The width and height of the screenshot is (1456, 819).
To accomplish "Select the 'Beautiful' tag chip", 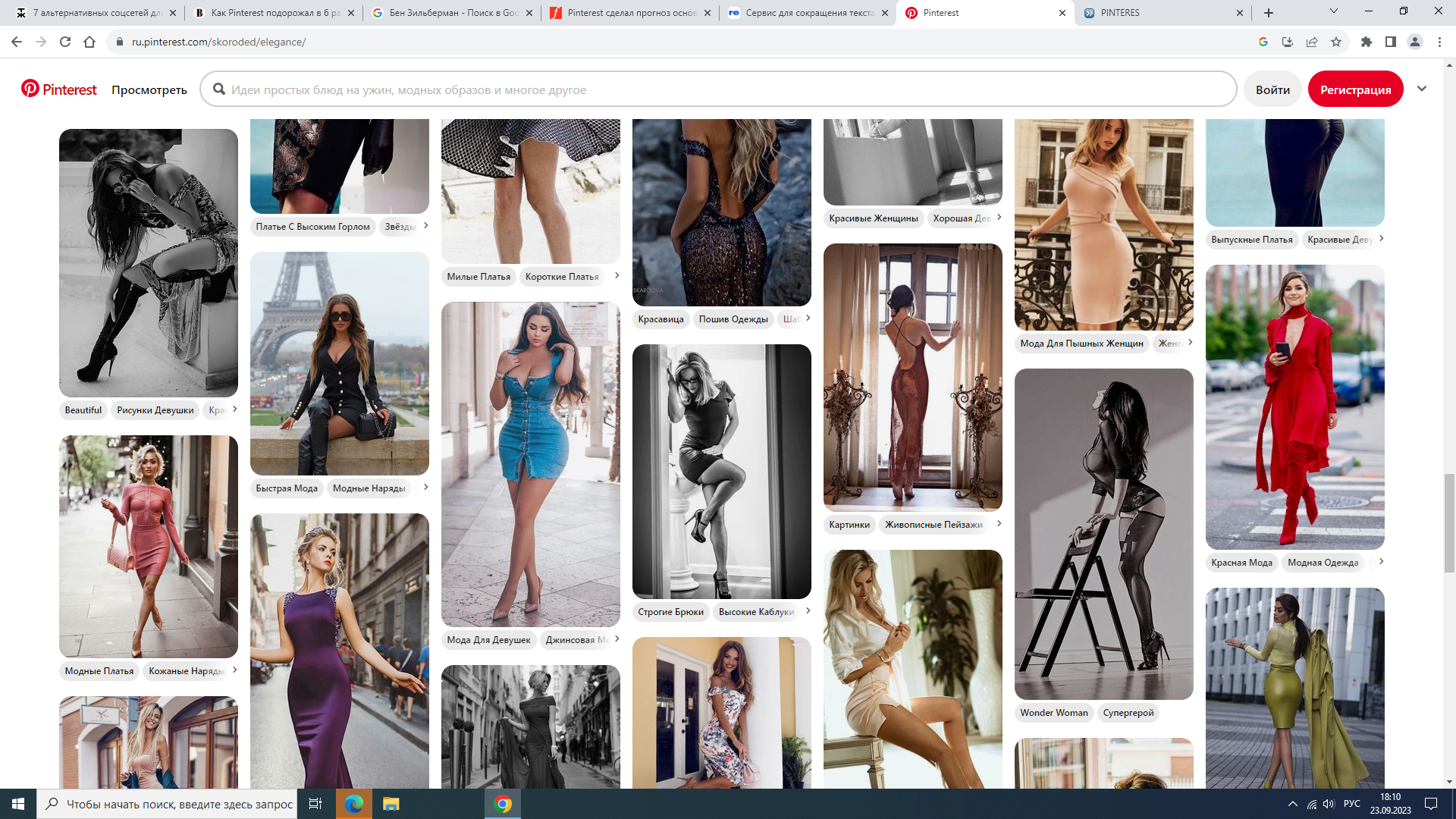I will point(83,410).
